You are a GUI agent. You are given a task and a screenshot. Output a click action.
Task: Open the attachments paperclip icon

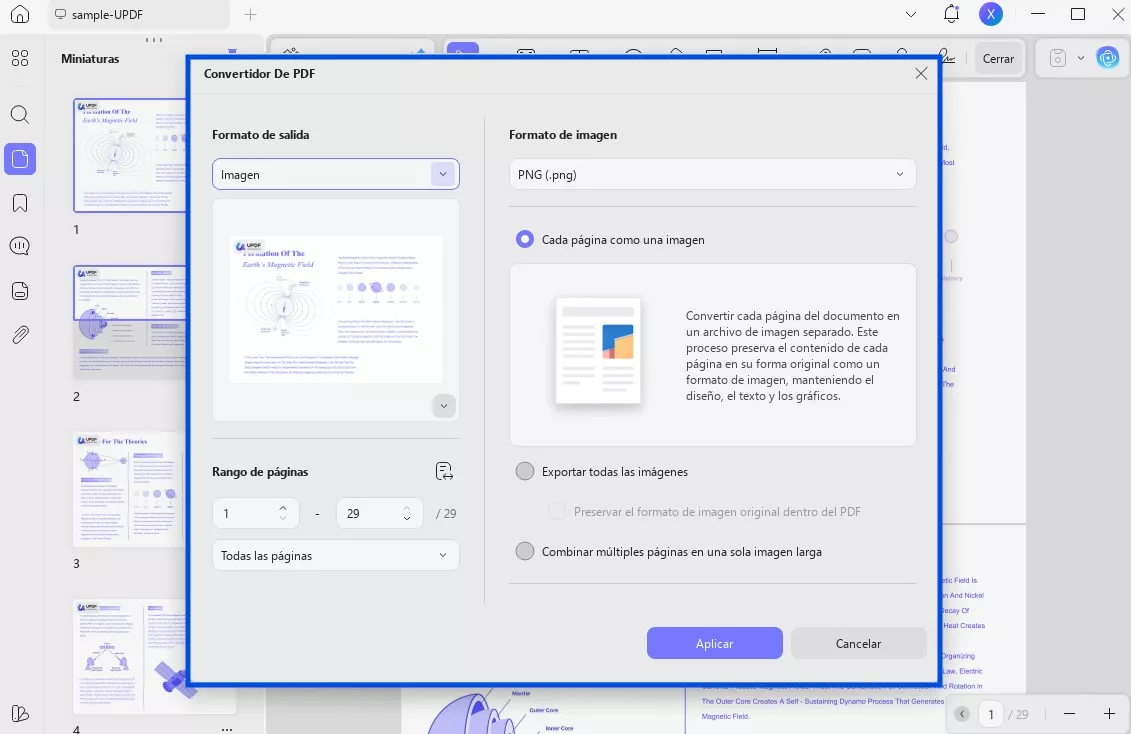(x=20, y=335)
